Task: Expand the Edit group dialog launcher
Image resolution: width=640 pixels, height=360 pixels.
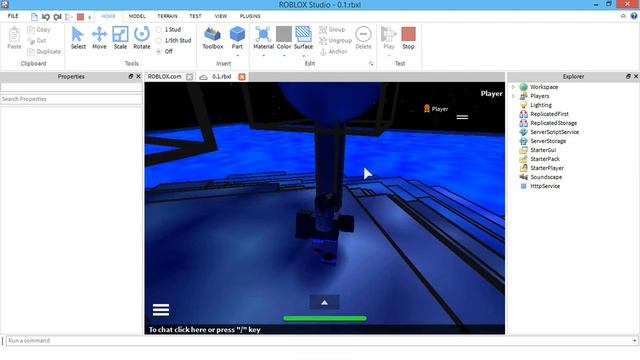Action: [x=371, y=64]
